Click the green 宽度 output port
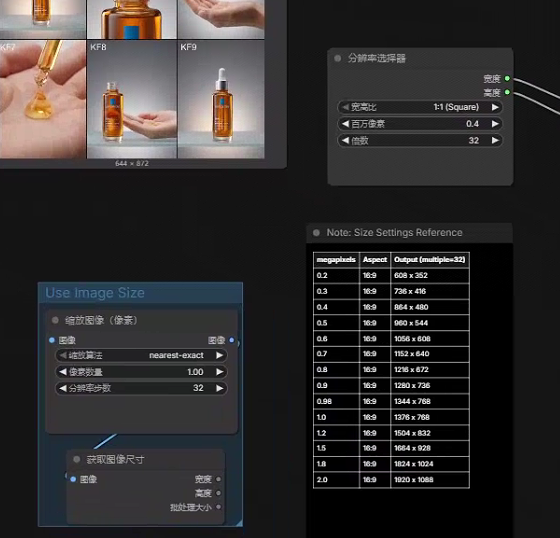The height and width of the screenshot is (538, 560). [x=507, y=78]
